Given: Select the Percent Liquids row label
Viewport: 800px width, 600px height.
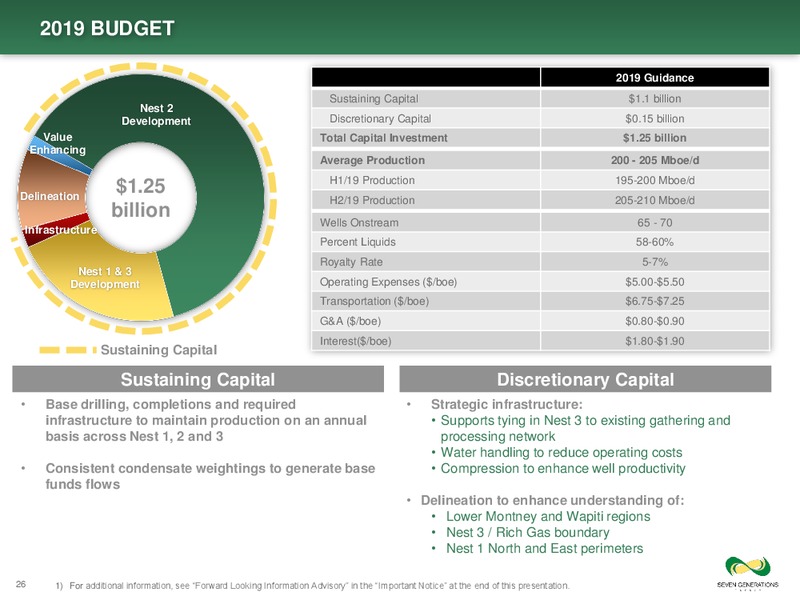Looking at the screenshot, I should pos(357,242).
